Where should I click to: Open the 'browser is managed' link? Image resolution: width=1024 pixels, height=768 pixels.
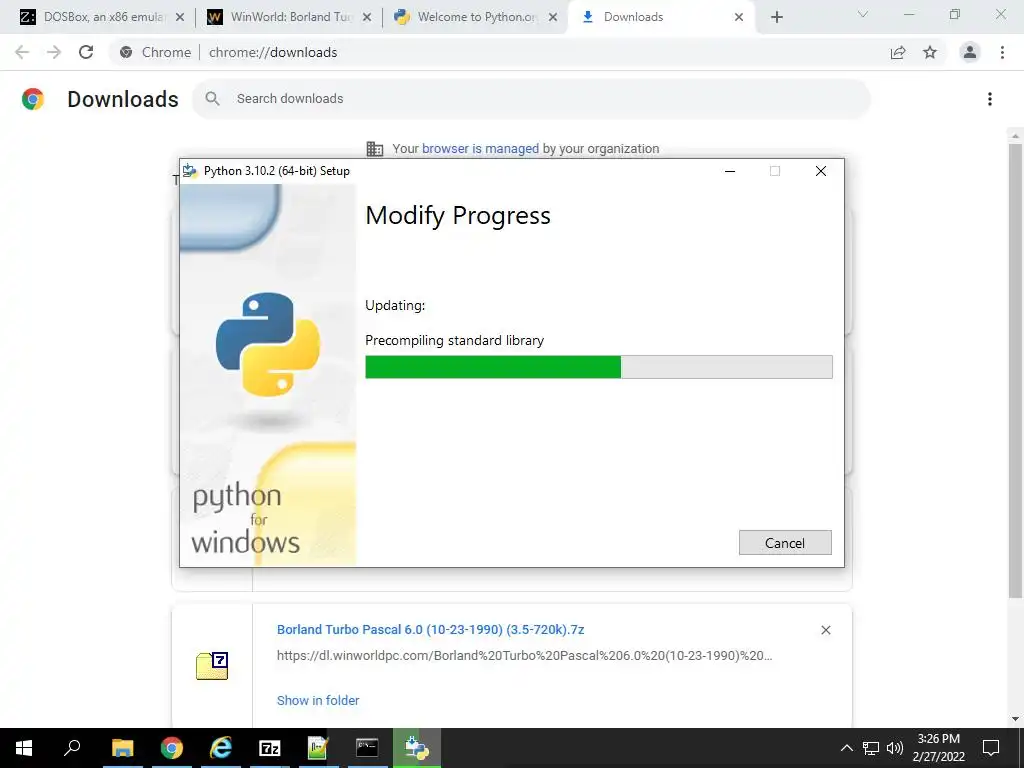click(x=480, y=149)
